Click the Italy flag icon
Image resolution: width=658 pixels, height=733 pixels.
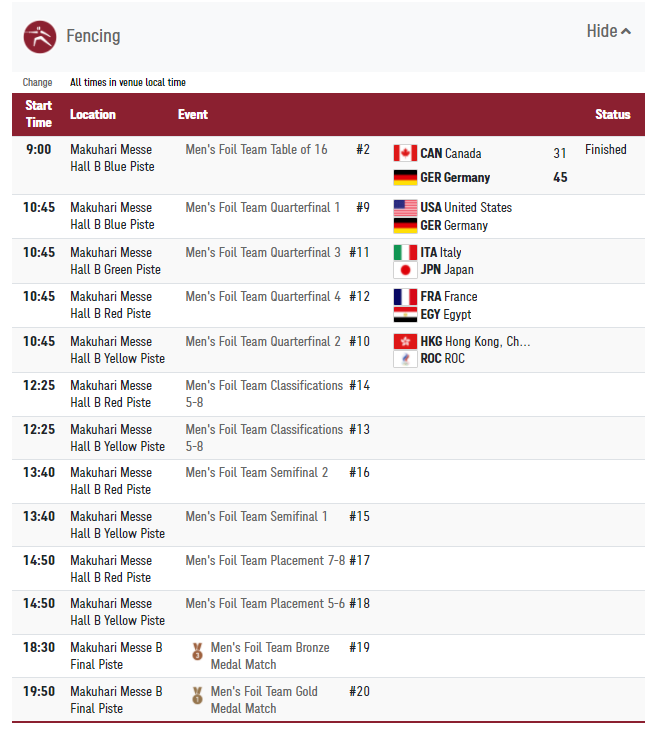[x=405, y=253]
